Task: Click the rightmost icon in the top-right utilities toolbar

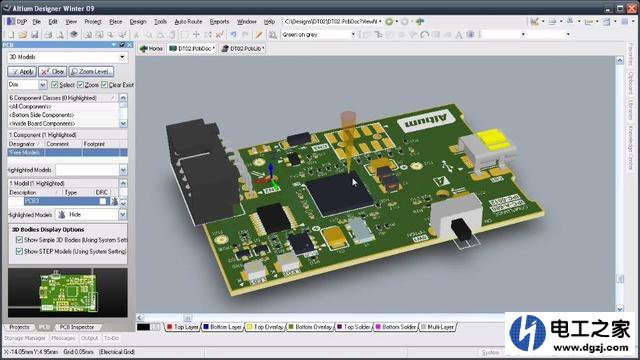Action: (x=624, y=22)
